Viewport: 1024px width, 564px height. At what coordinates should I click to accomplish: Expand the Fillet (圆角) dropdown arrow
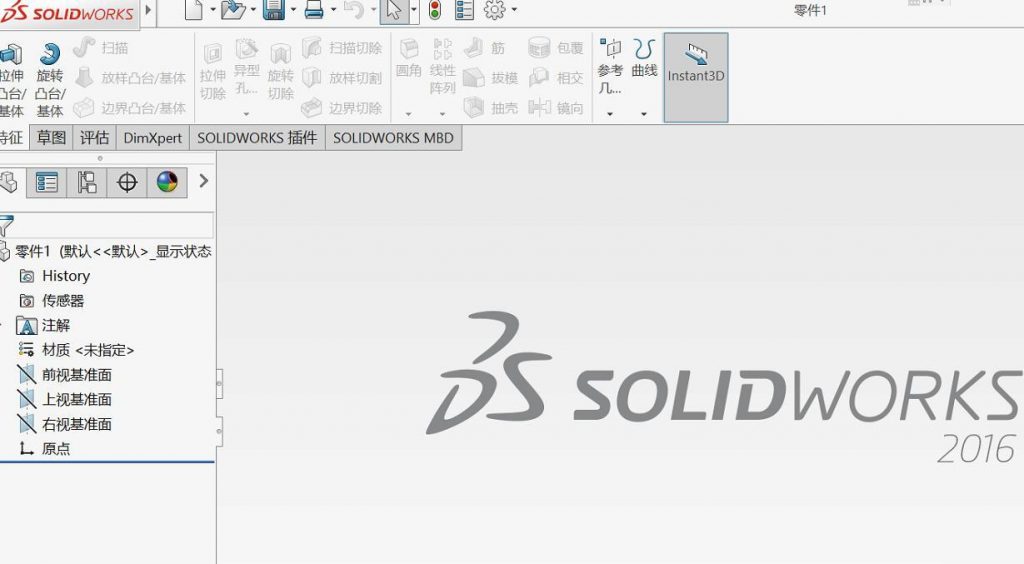tap(409, 114)
